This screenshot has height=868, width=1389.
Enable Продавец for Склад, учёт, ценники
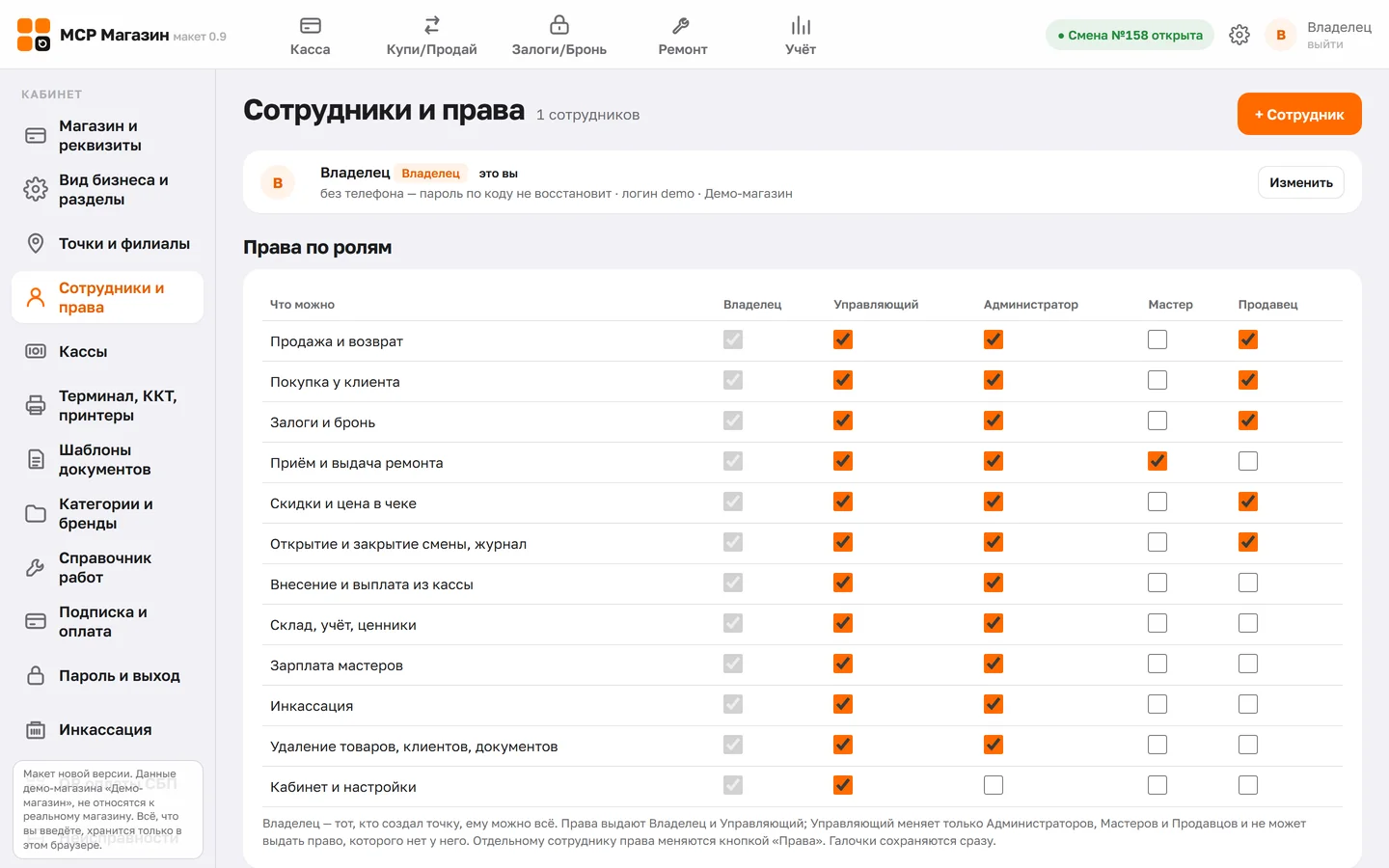(x=1248, y=623)
